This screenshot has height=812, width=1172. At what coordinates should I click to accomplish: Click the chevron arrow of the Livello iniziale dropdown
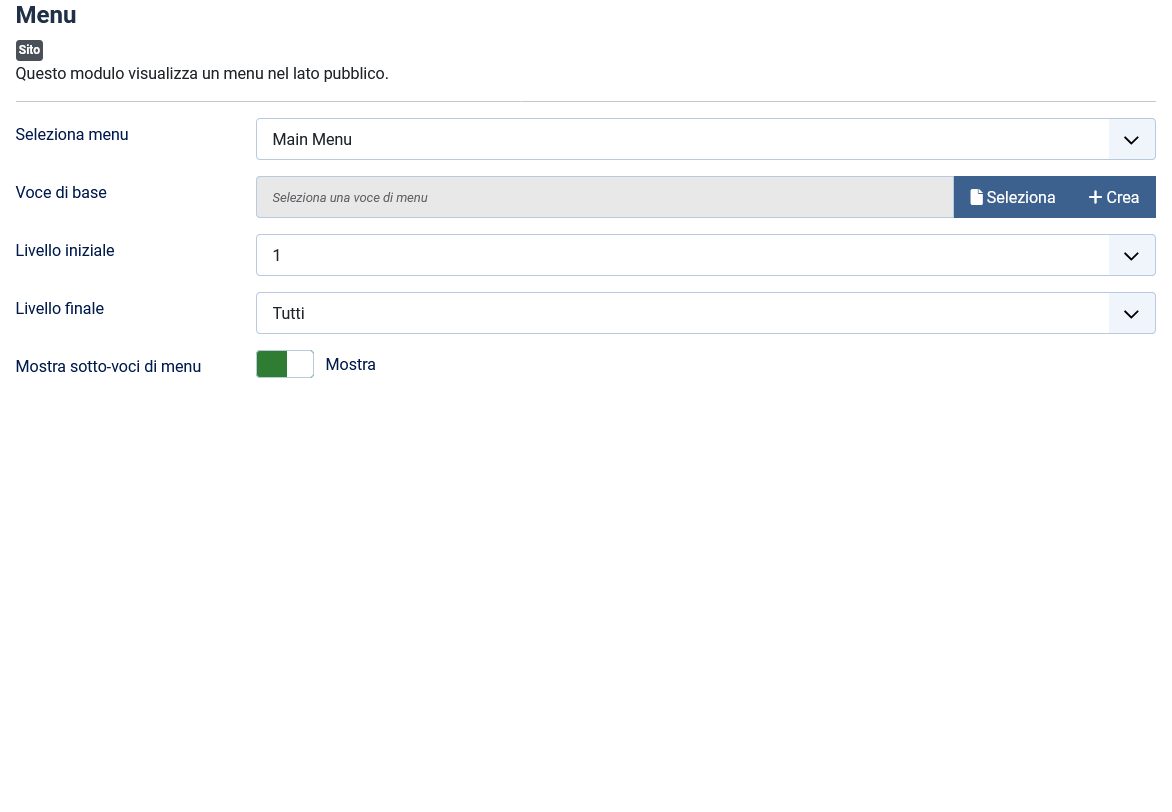pyautogui.click(x=1131, y=256)
